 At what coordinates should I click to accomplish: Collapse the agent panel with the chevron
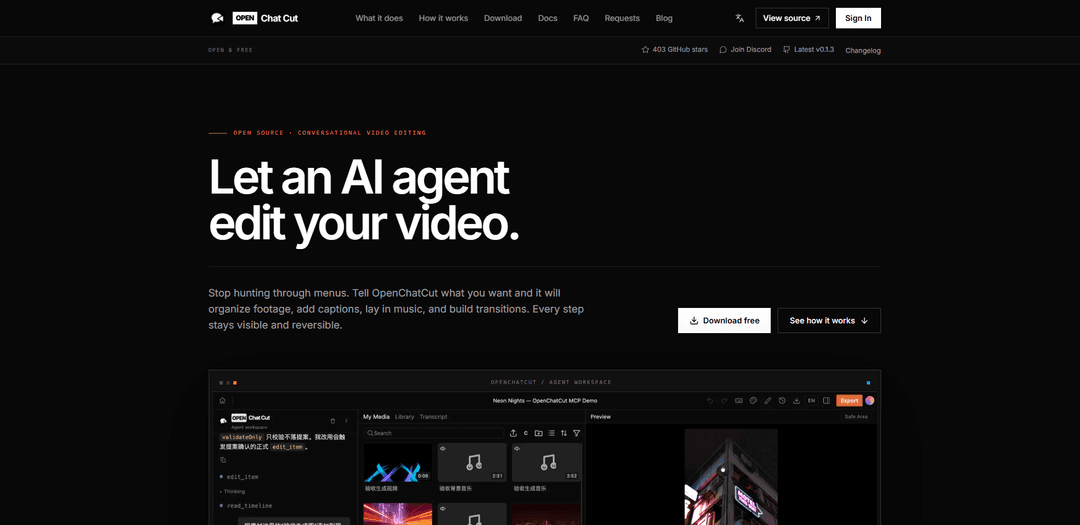point(346,420)
